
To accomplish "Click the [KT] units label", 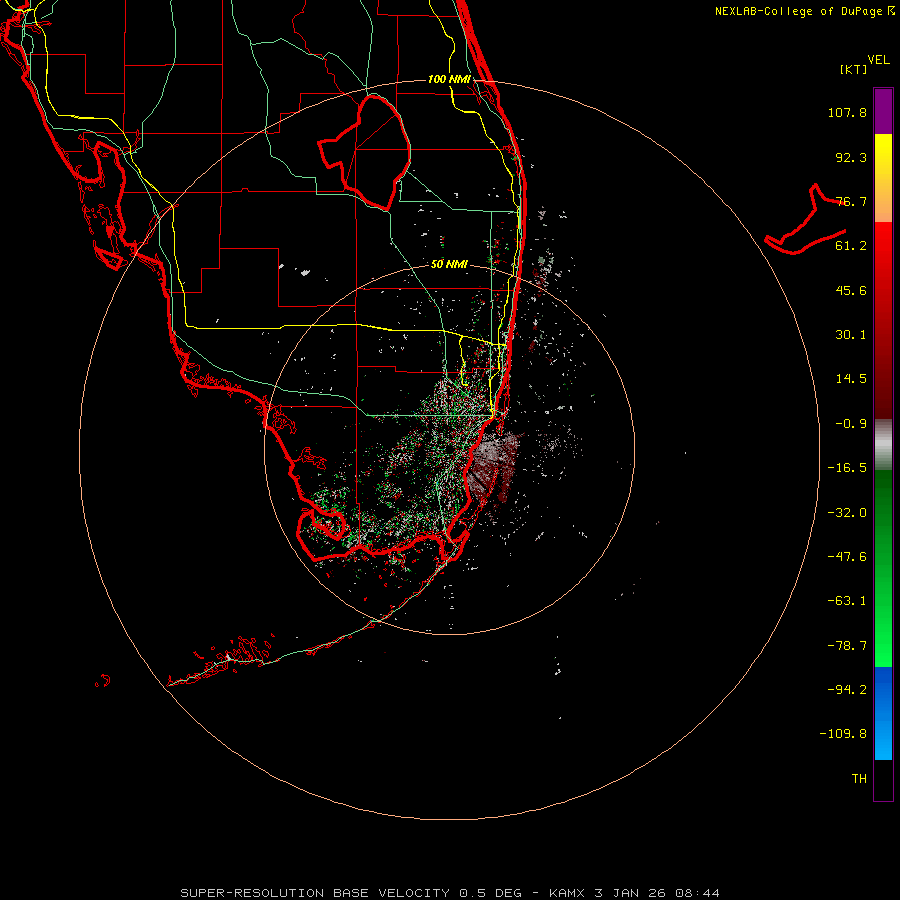I will pyautogui.click(x=854, y=69).
